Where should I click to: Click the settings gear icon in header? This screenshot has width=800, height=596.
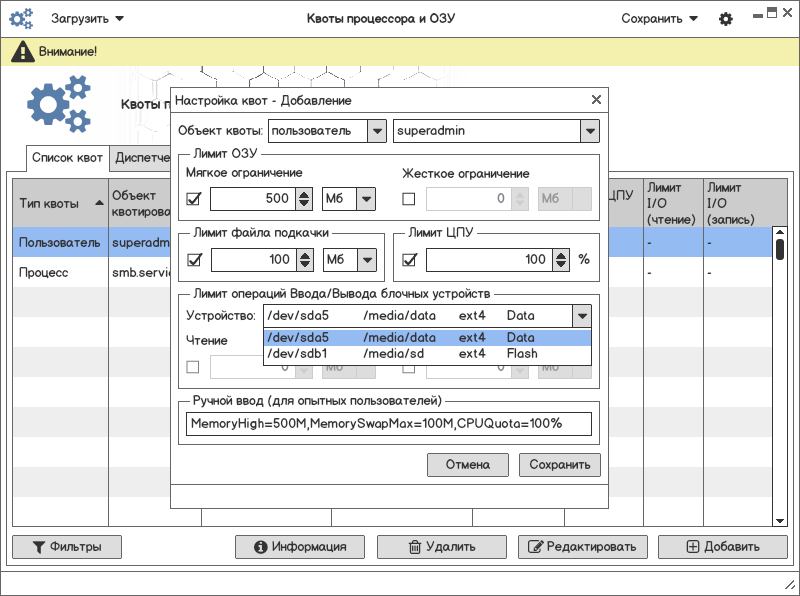point(726,19)
